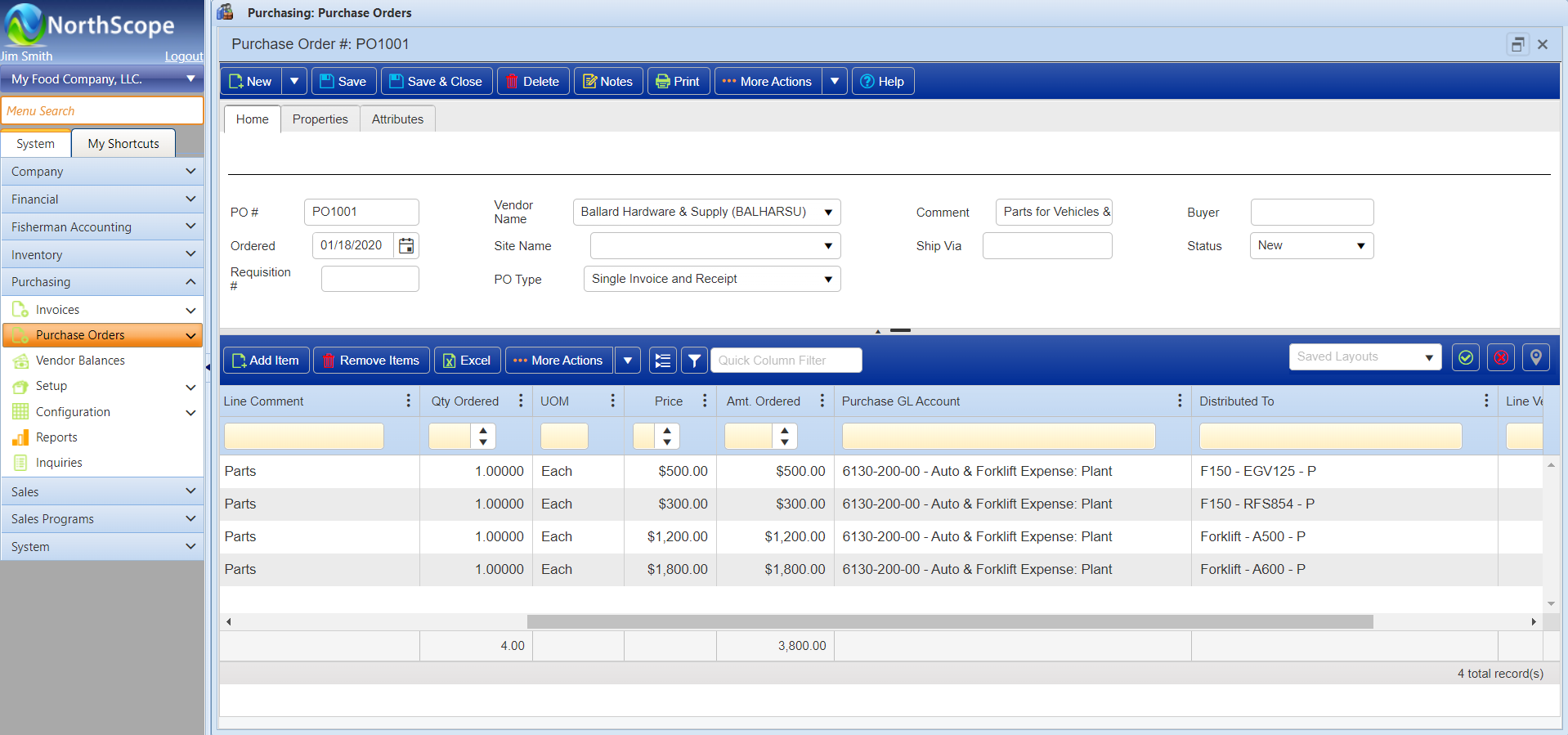
Task: Open Notes for this purchase order
Action: click(607, 82)
